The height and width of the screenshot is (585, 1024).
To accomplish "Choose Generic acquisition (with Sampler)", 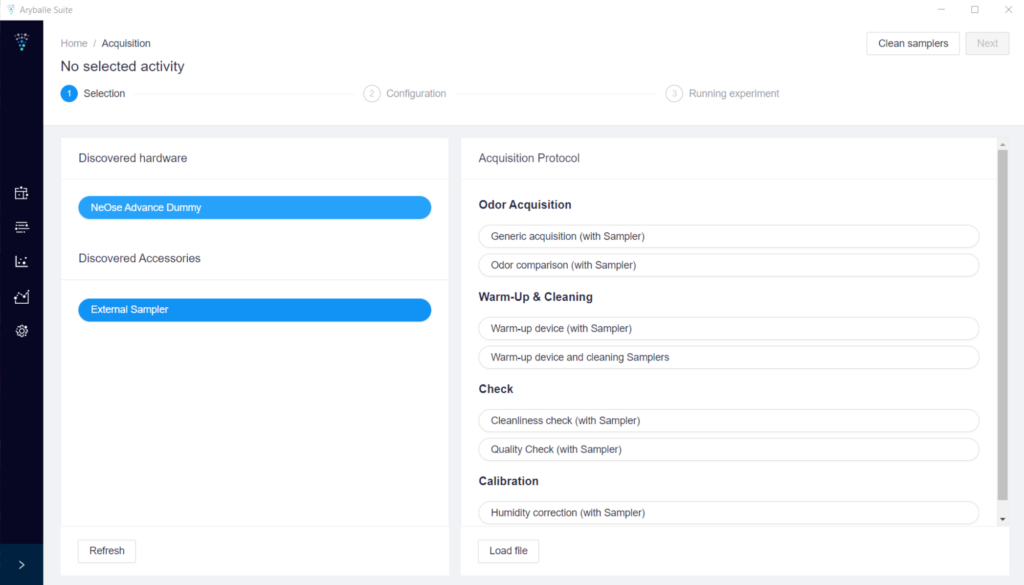I will [729, 236].
